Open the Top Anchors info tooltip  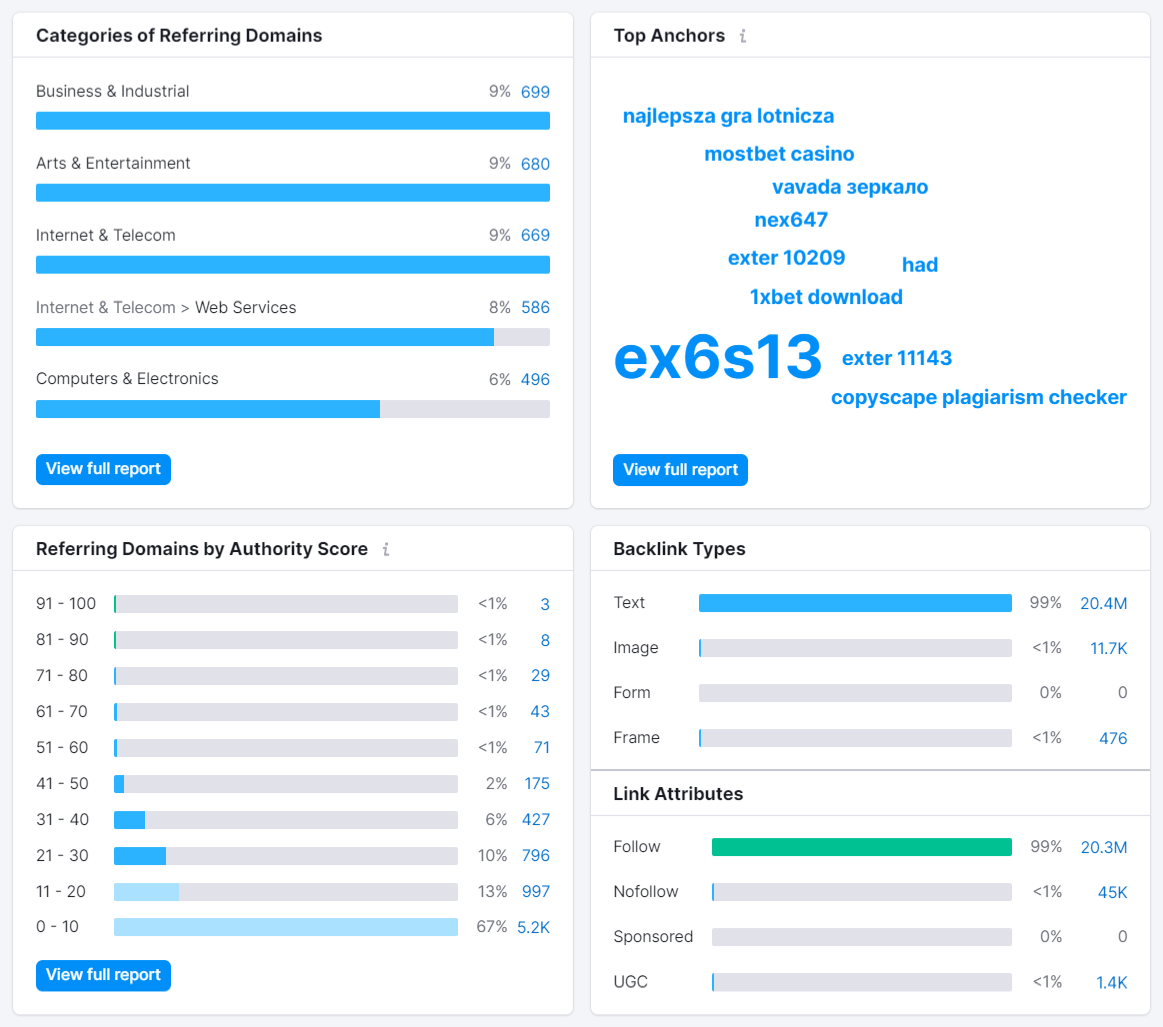click(x=743, y=35)
